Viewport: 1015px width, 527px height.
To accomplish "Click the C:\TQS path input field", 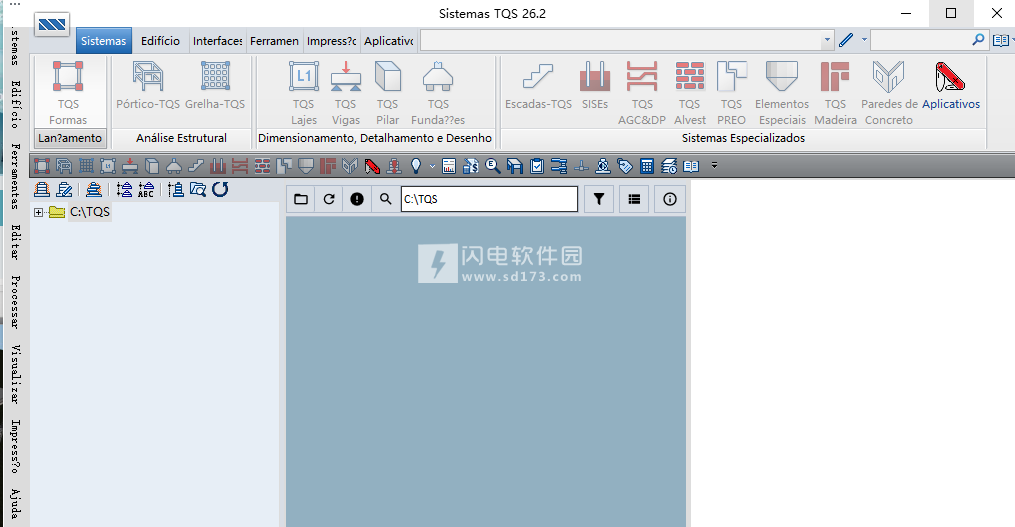I will [489, 199].
